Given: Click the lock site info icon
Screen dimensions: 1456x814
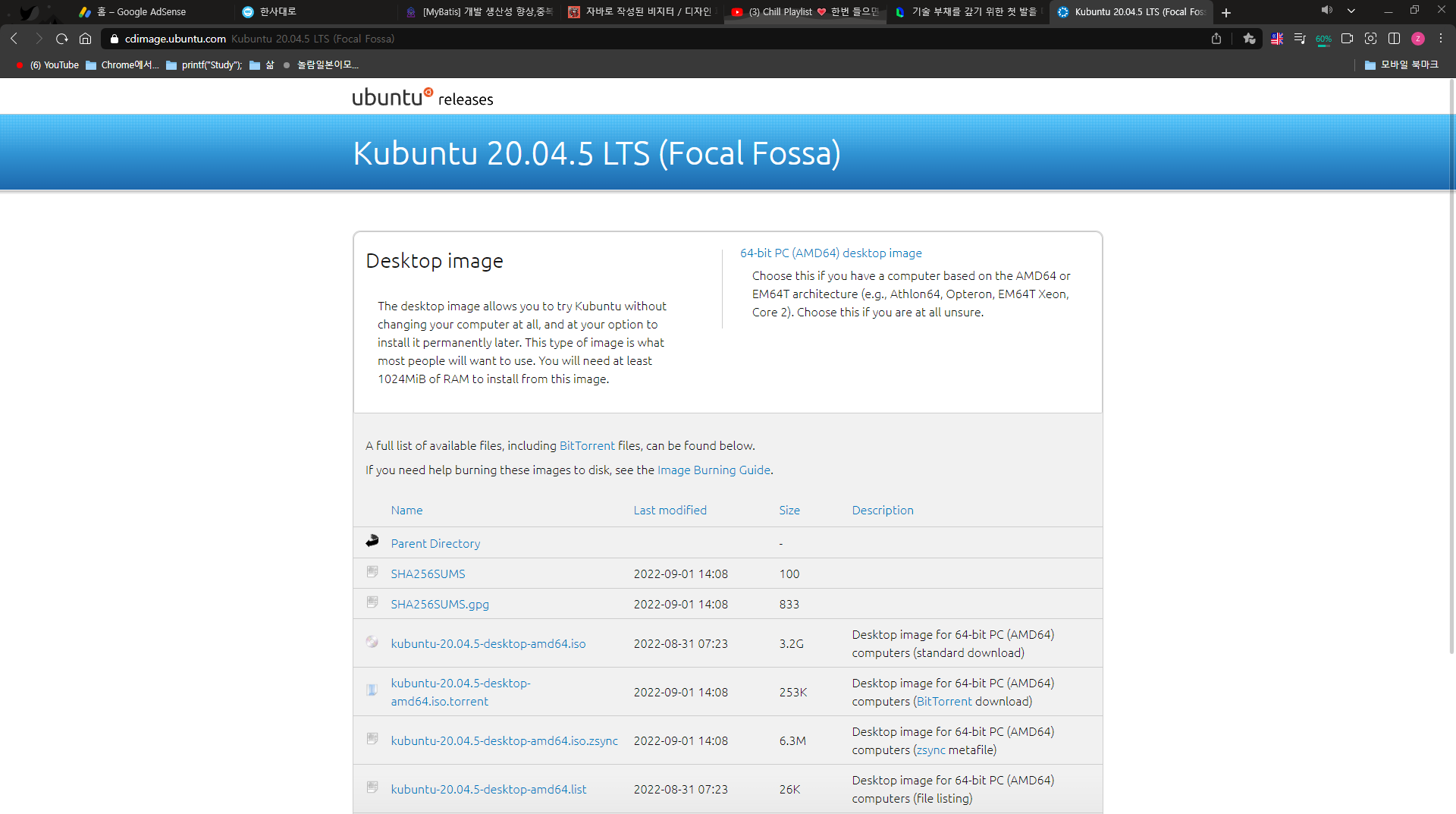Looking at the screenshot, I should 115,39.
